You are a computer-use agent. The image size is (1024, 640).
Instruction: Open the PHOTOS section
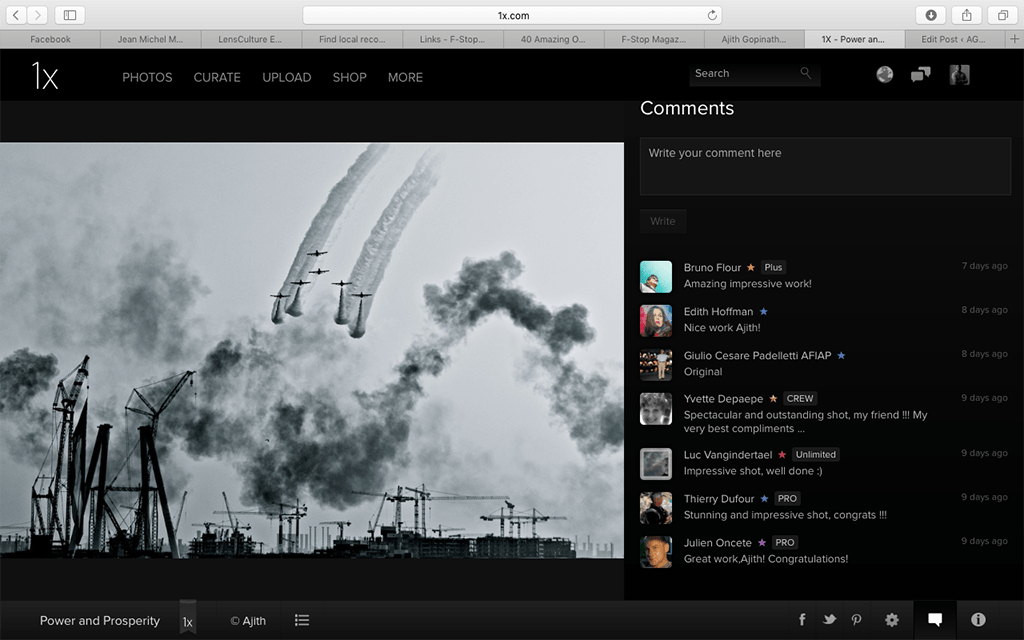(147, 77)
